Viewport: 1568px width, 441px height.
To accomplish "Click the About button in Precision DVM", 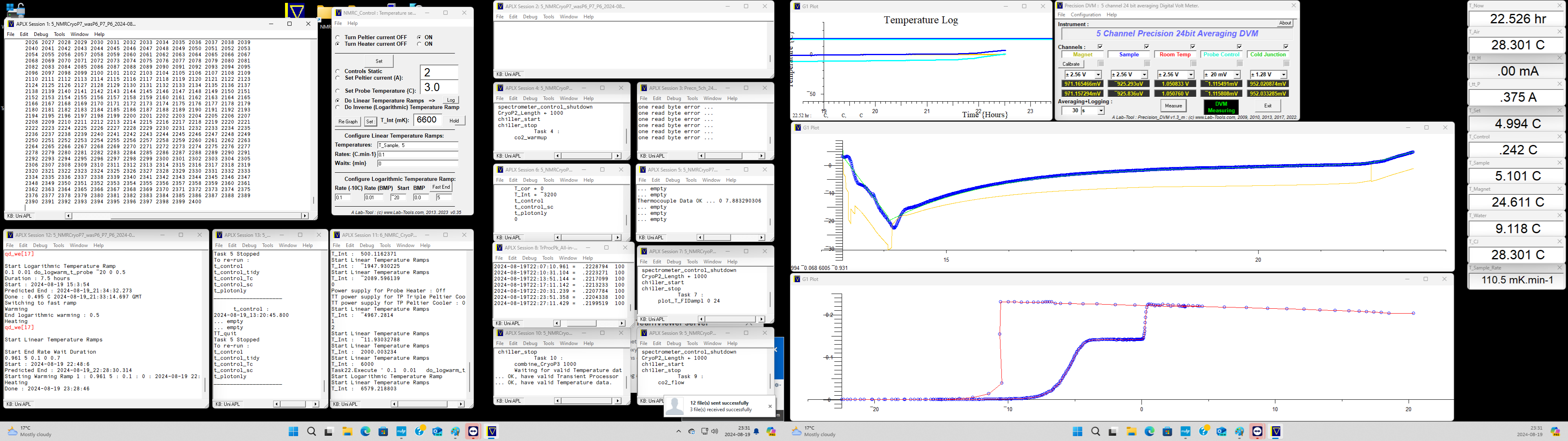I will (x=1285, y=23).
